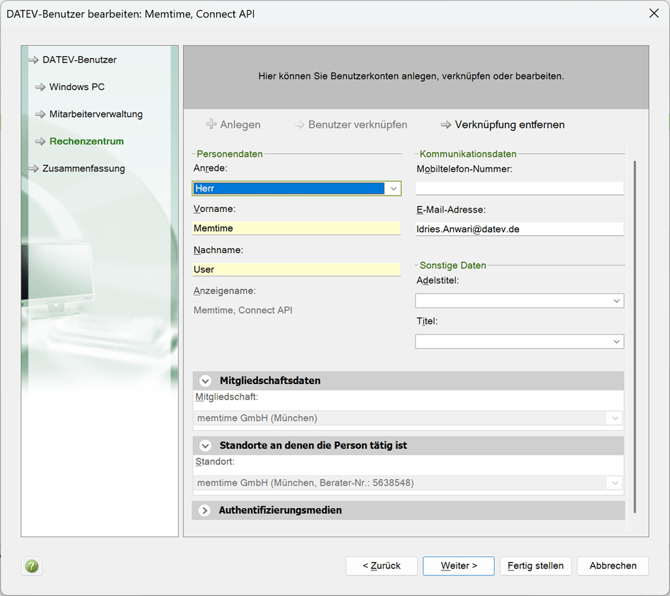Click the Verknüpfung entfernen action
The height and width of the screenshot is (596, 670).
coord(503,125)
